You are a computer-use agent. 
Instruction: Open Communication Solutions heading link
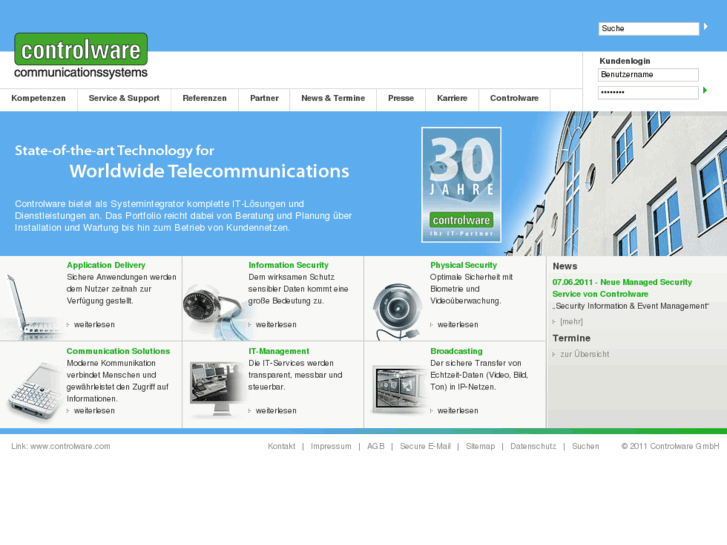pyautogui.click(x=118, y=351)
